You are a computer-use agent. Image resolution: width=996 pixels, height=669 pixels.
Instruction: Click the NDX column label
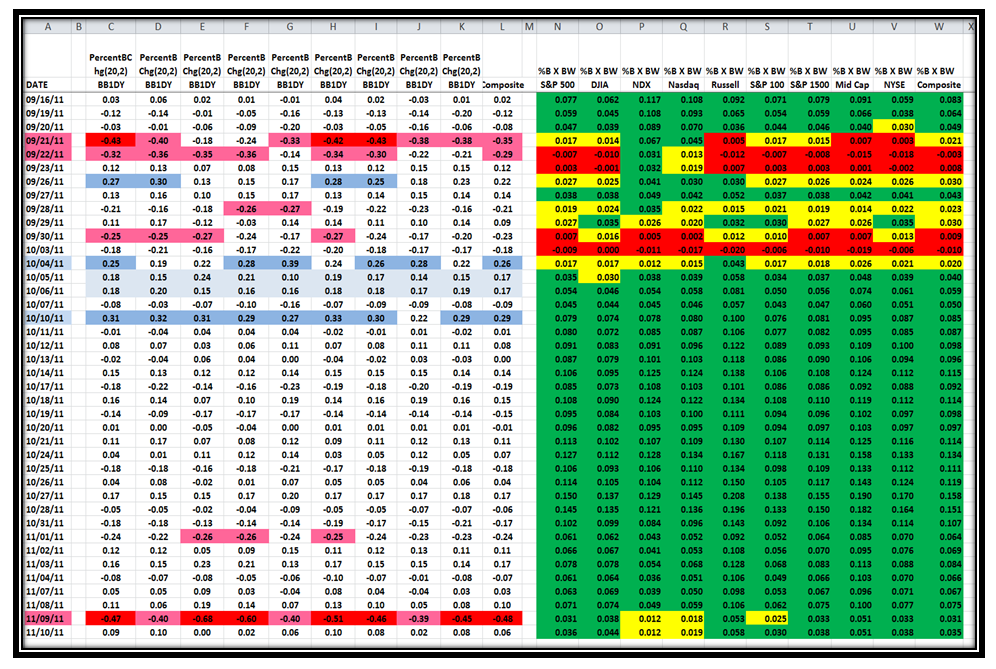(x=642, y=85)
